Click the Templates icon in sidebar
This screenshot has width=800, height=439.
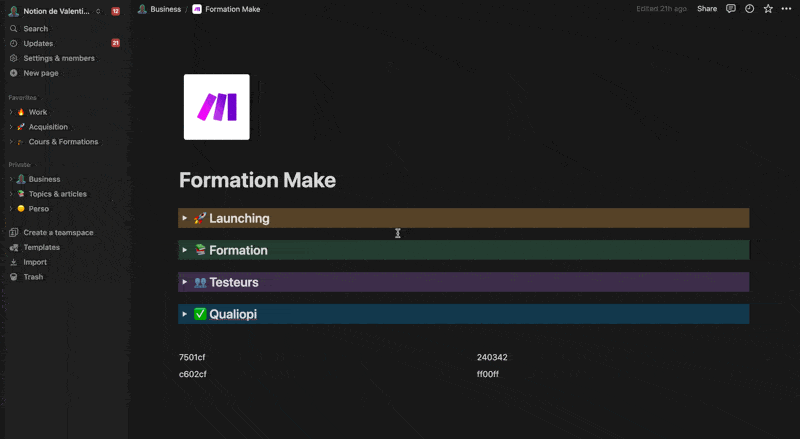pos(14,247)
